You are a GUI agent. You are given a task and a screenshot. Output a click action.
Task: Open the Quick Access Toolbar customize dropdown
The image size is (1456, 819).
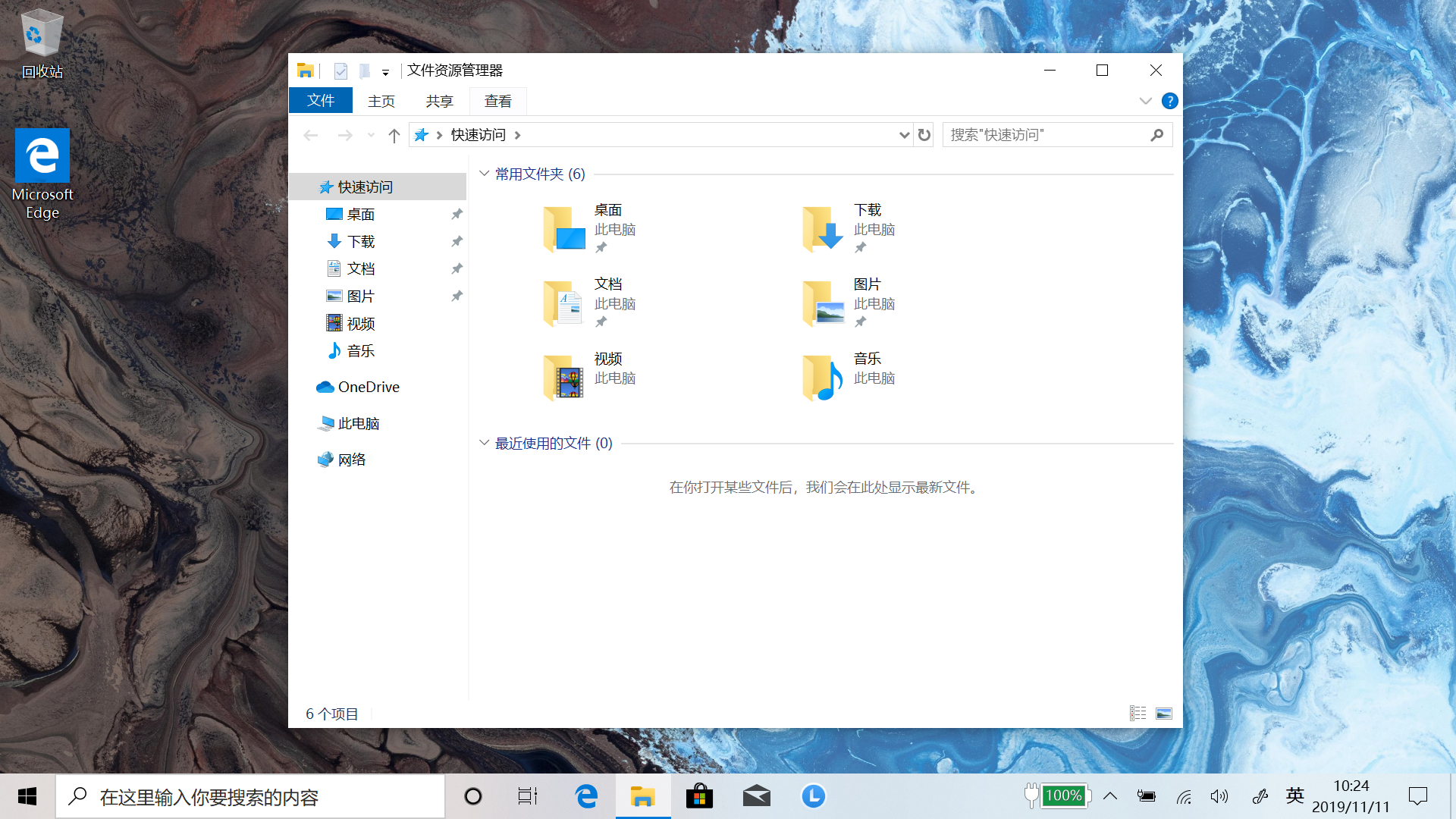(x=386, y=71)
